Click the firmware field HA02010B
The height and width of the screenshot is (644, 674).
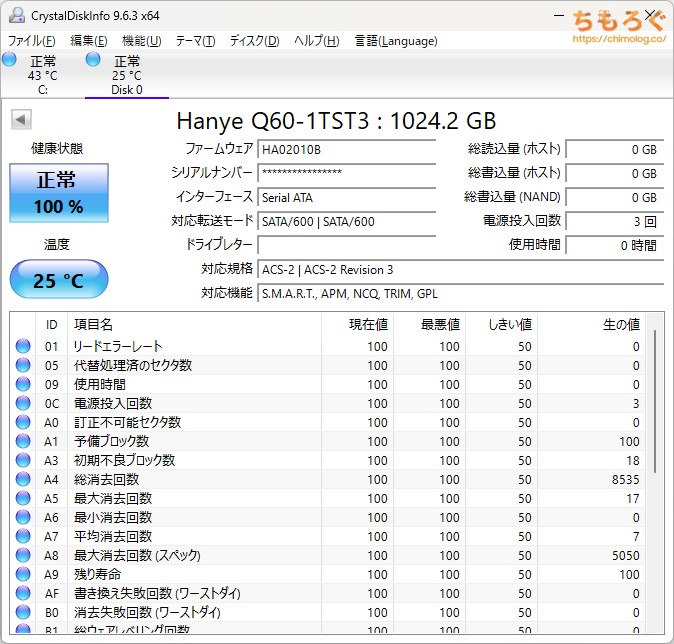tap(346, 150)
